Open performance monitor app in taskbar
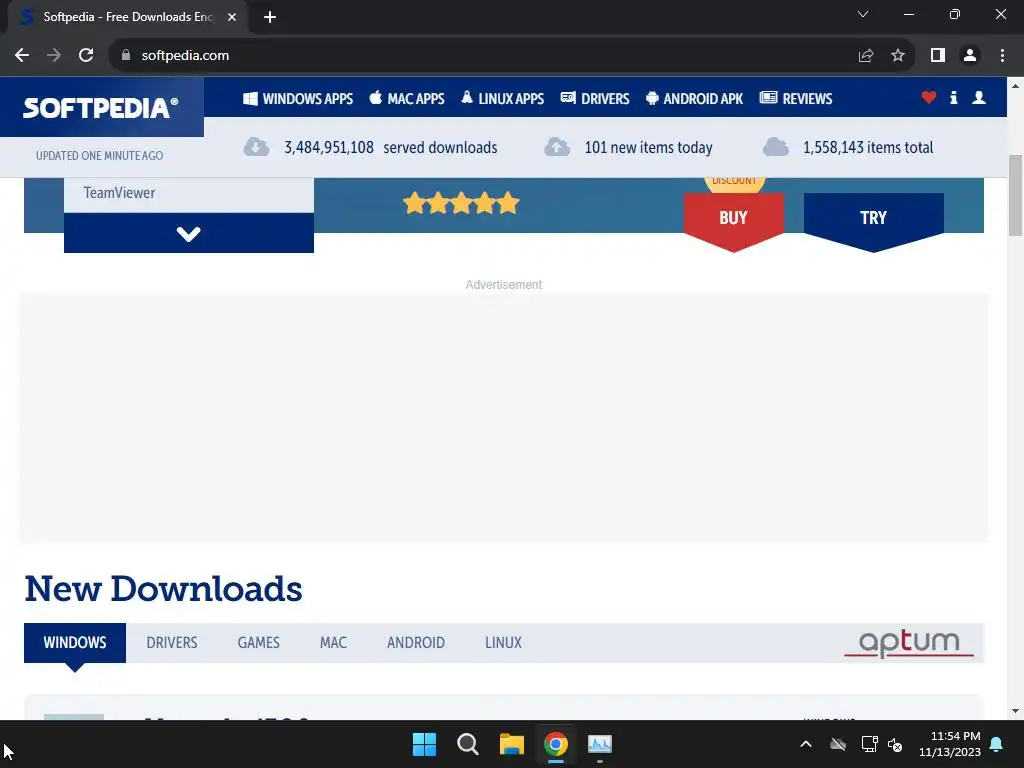The image size is (1024, 768). point(600,744)
